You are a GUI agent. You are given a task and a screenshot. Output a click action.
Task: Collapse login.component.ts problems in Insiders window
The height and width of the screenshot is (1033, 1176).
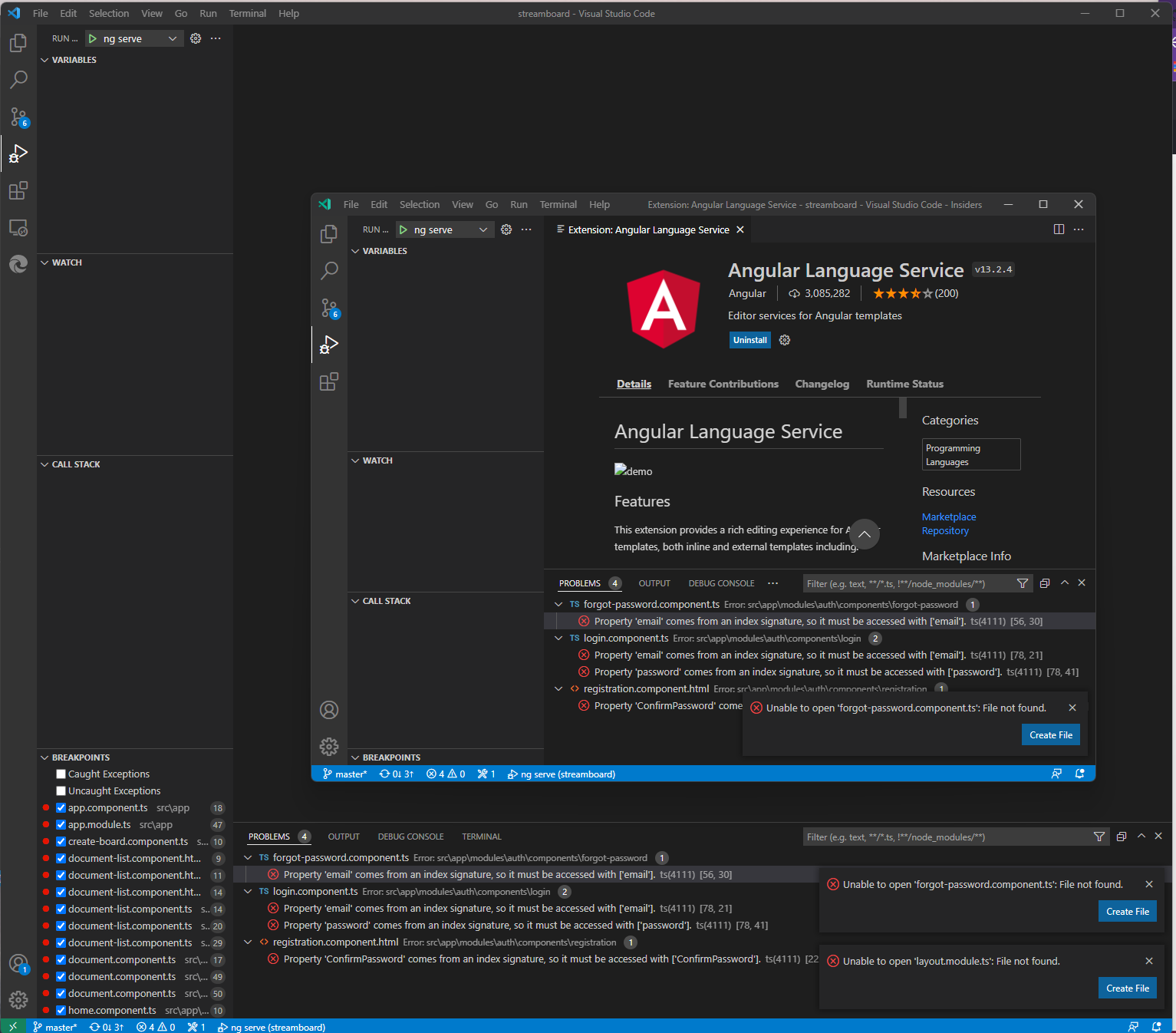point(558,639)
